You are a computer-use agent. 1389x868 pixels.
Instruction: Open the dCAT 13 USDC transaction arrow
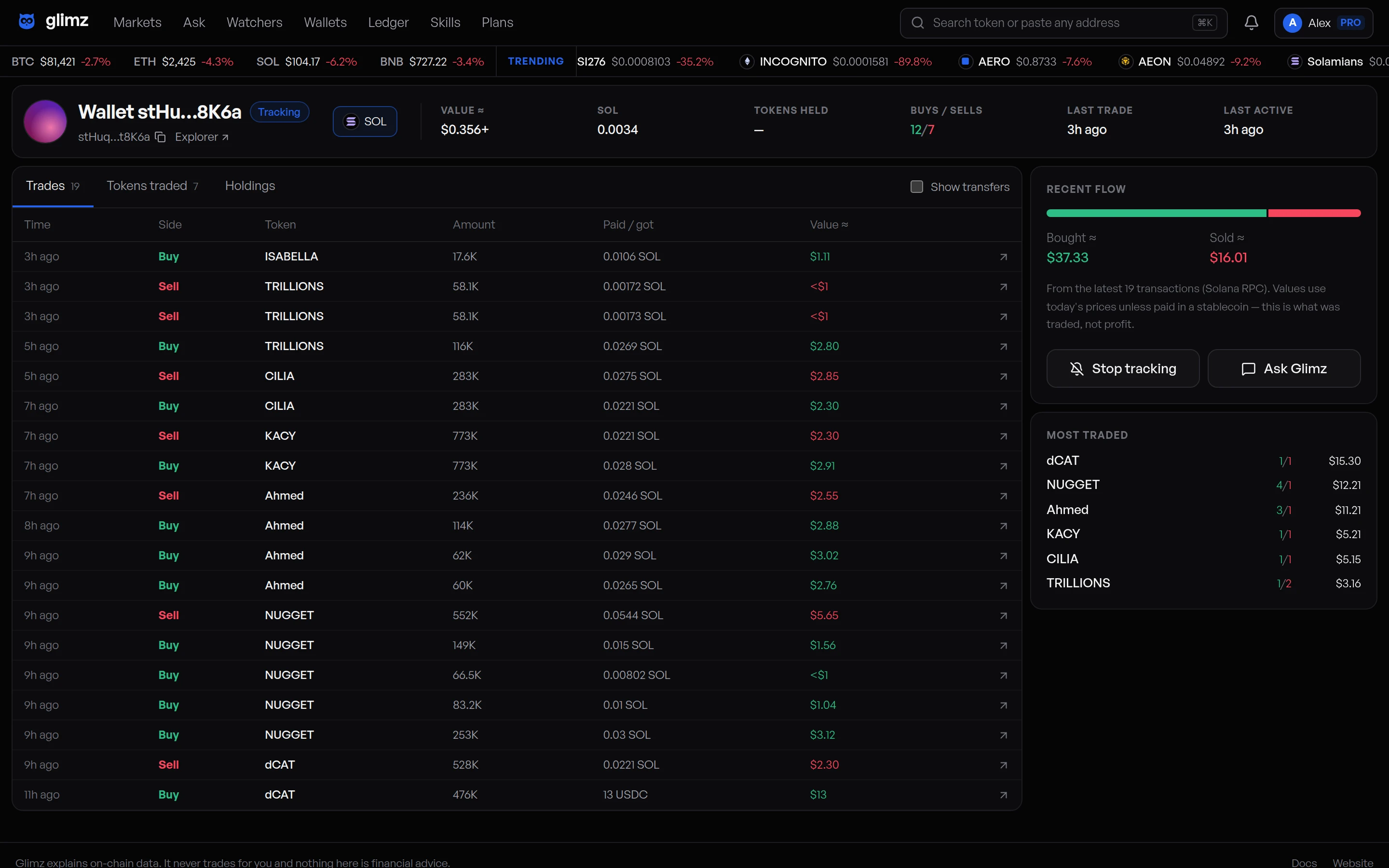click(1003, 795)
